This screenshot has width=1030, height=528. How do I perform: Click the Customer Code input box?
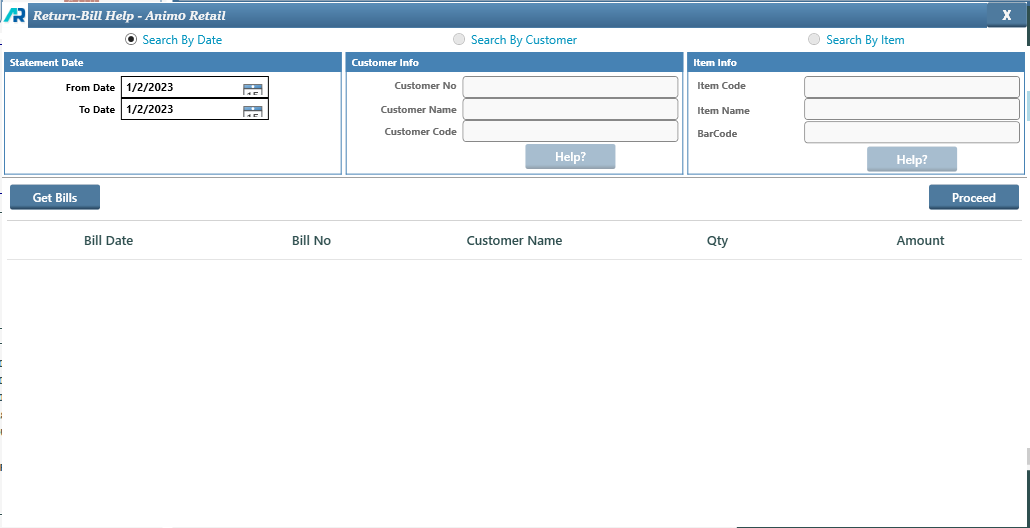coord(570,131)
